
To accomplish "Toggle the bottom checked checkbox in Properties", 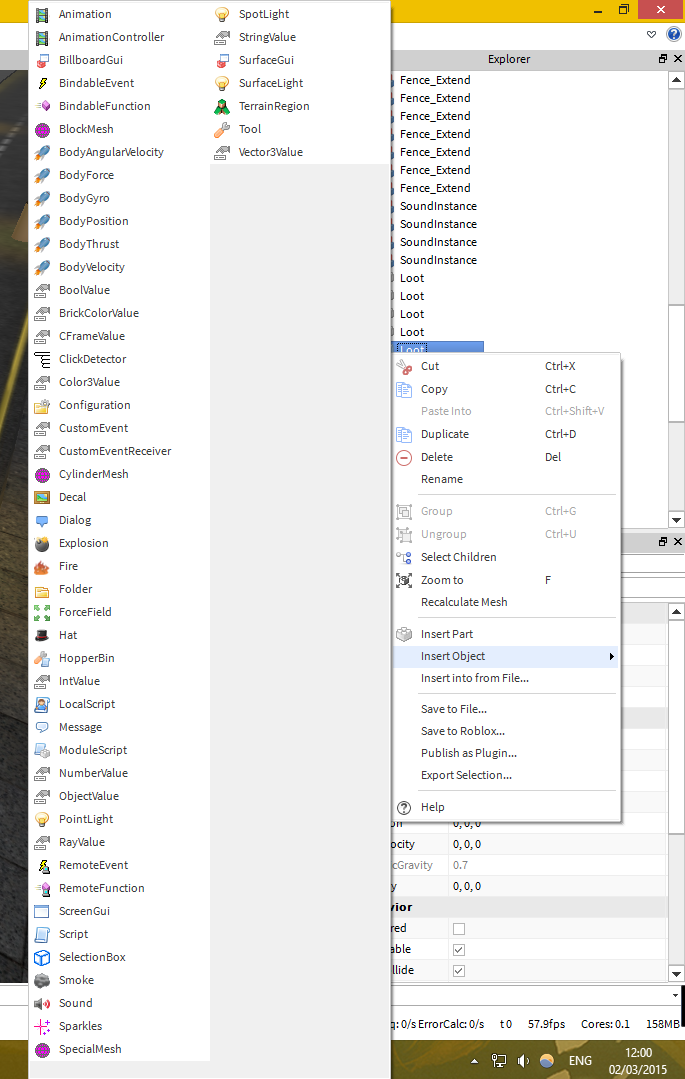I will click(459, 970).
